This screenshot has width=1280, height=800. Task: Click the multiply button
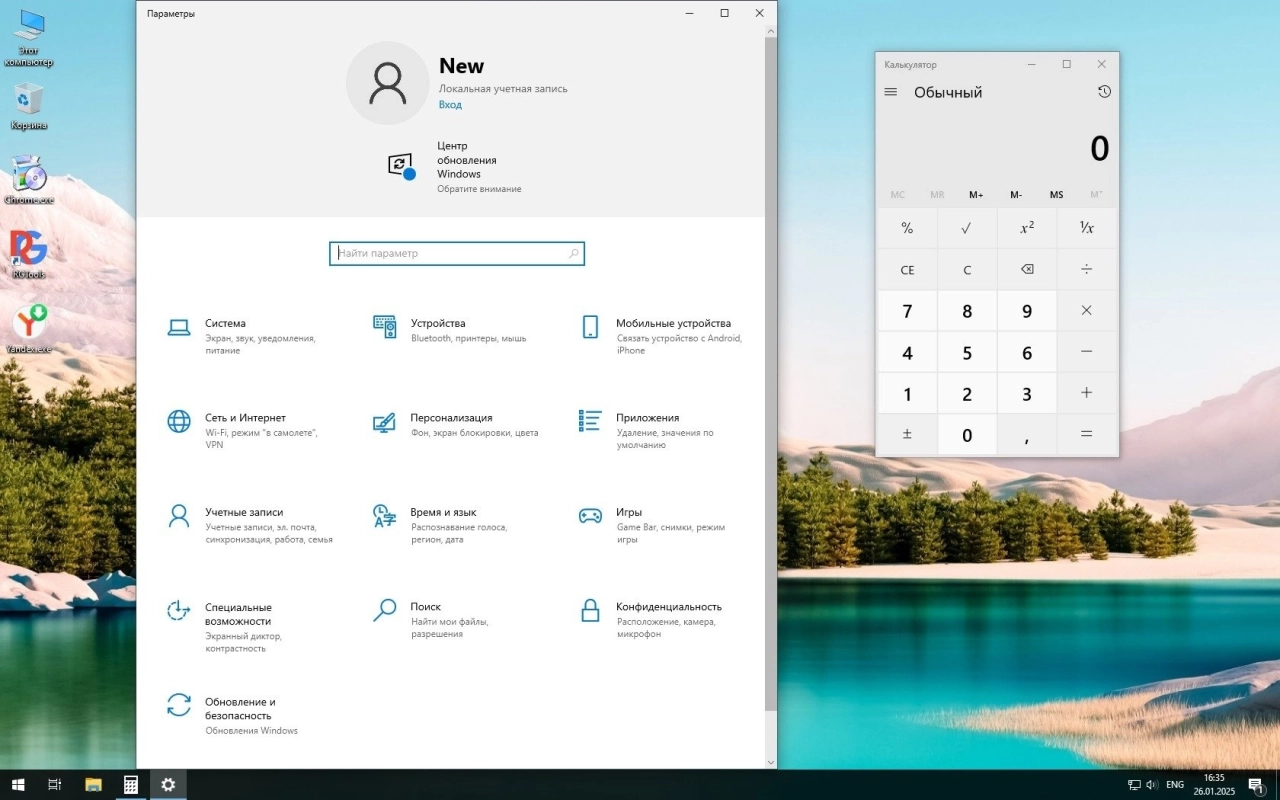(1087, 311)
